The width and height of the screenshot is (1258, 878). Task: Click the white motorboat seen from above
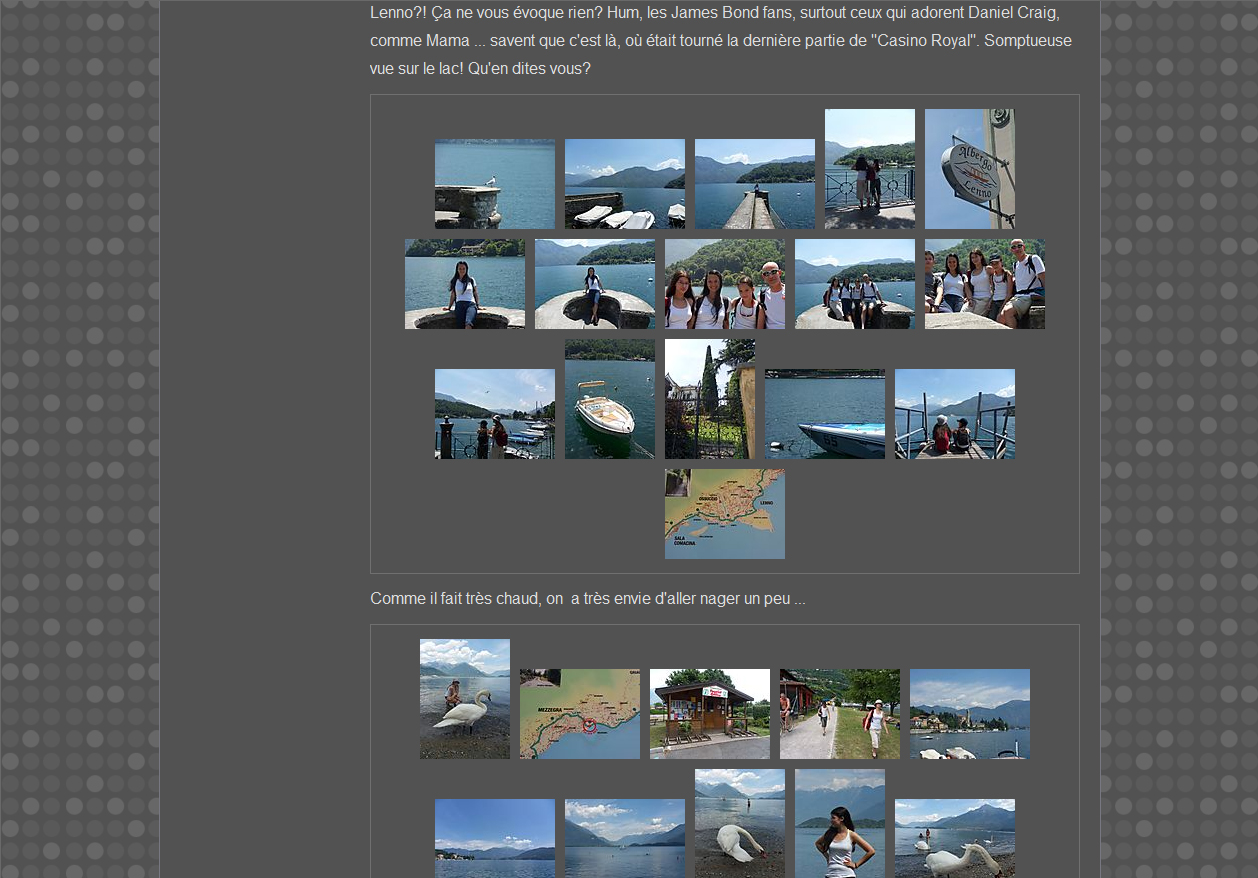click(609, 399)
